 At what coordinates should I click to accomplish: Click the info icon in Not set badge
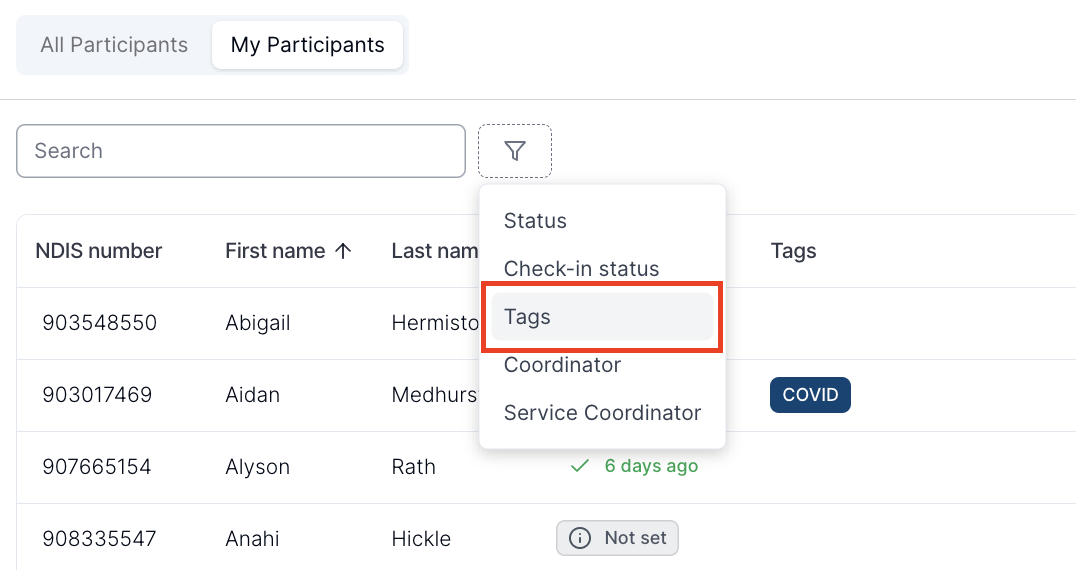click(580, 538)
